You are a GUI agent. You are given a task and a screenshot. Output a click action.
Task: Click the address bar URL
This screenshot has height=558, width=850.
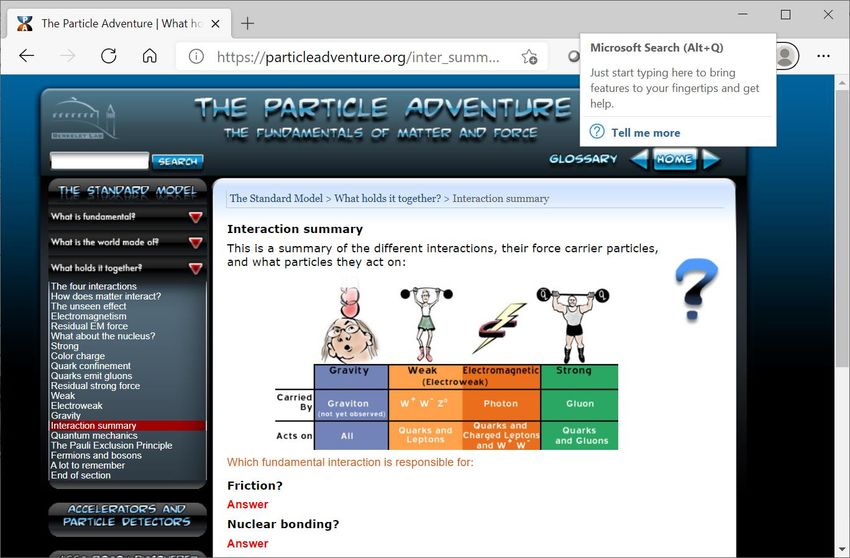(358, 56)
